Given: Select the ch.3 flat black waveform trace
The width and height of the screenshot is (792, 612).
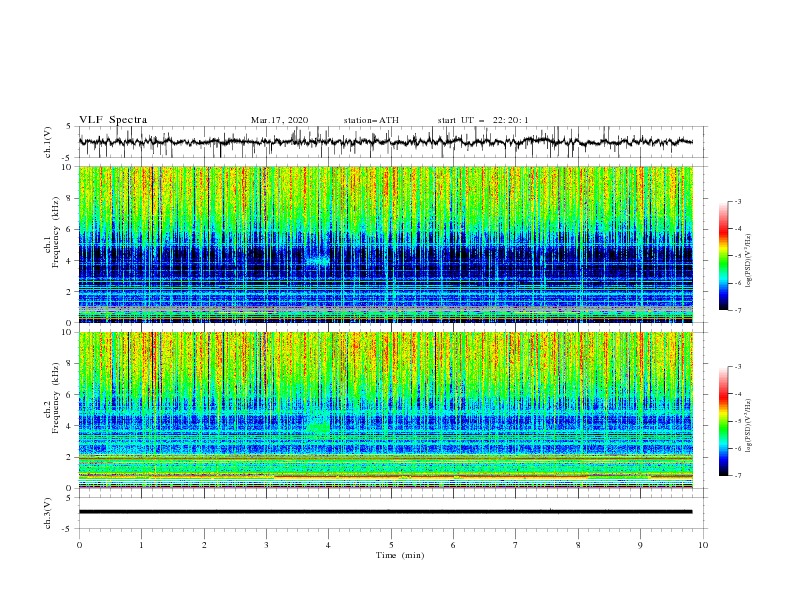Looking at the screenshot, I should click(x=385, y=512).
